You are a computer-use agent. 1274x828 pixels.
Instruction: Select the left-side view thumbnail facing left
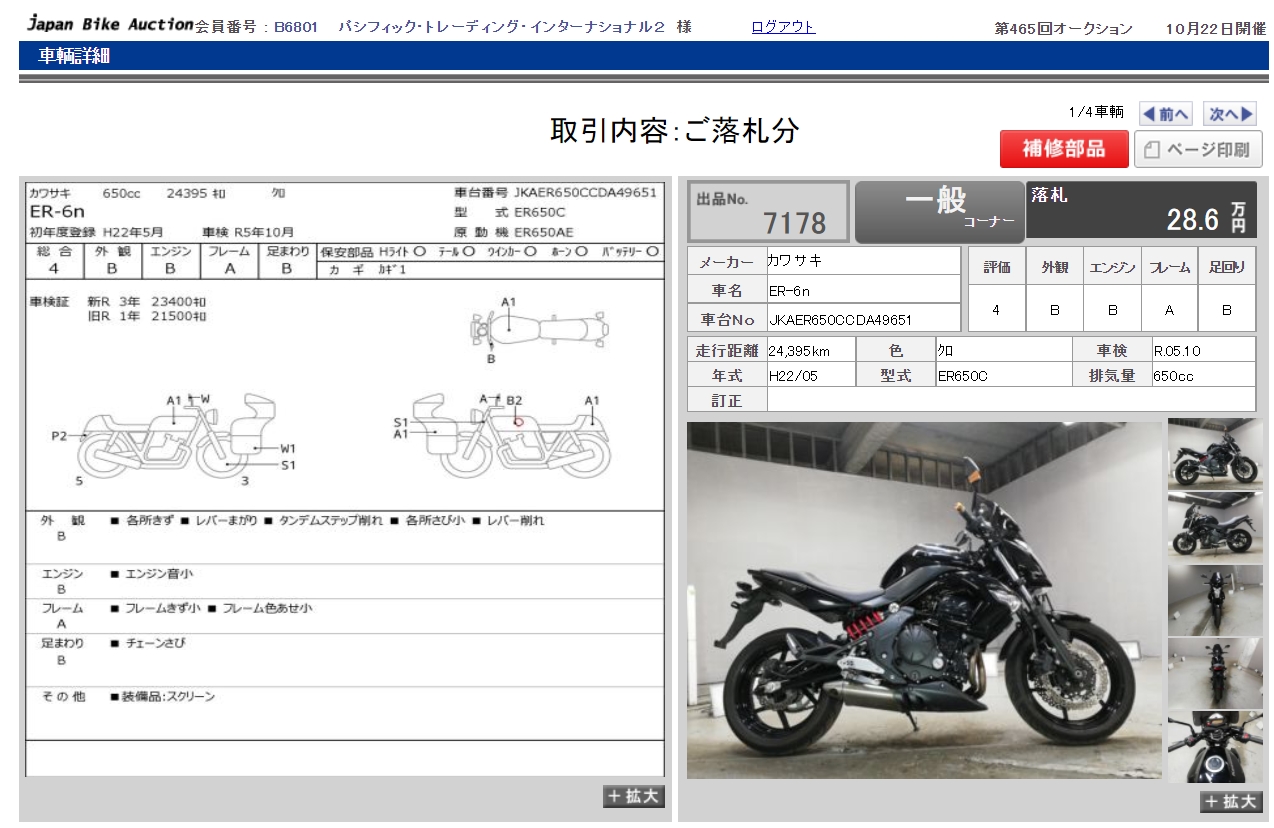coord(1215,526)
